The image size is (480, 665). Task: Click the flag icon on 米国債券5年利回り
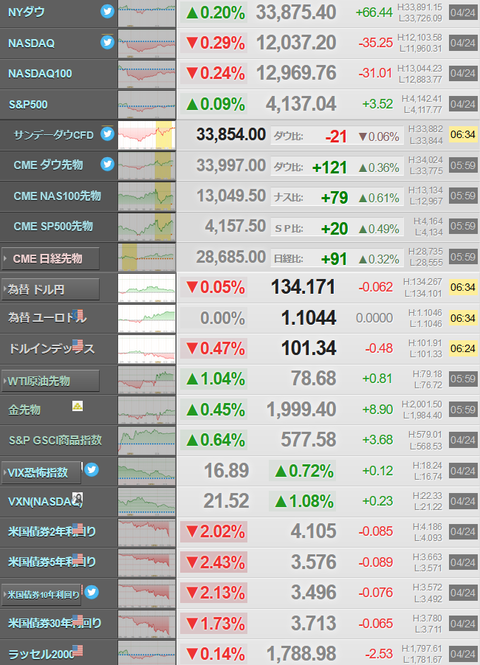pos(78,559)
